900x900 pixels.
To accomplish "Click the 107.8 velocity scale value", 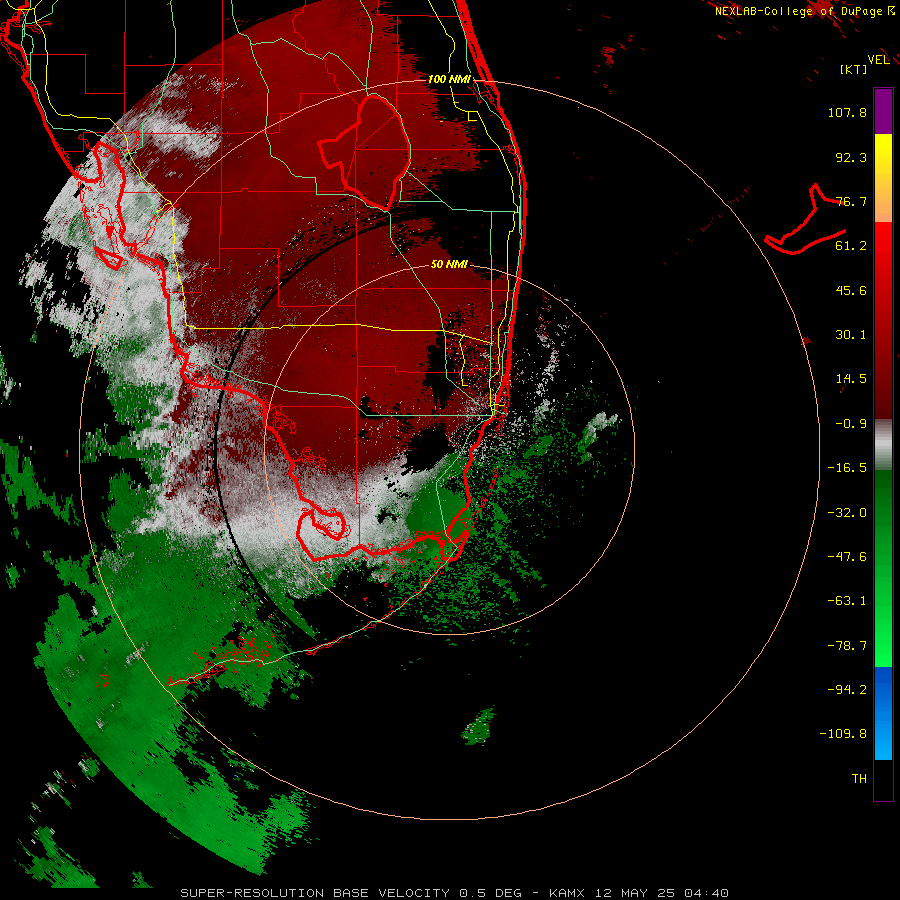I will pos(847,112).
